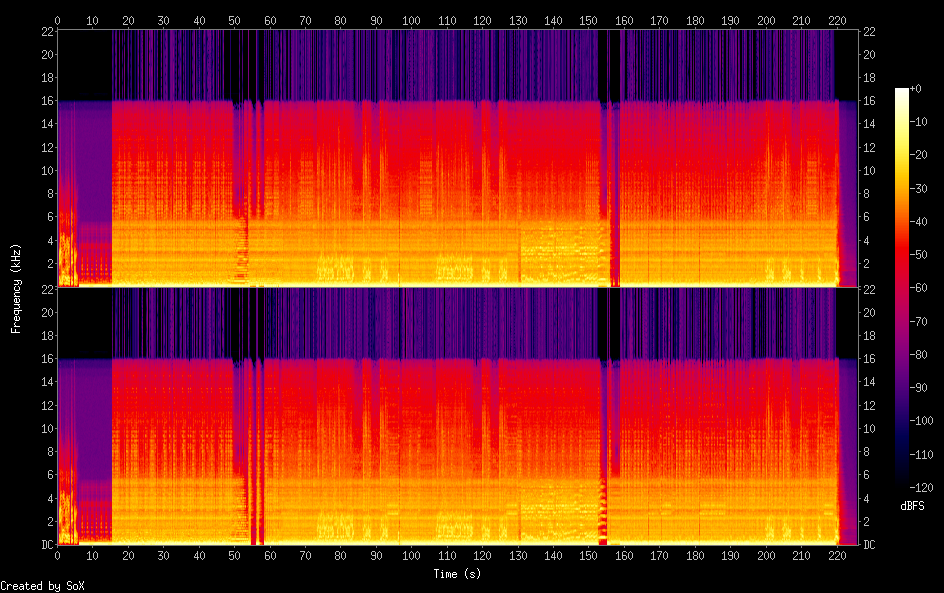944x593 pixels.
Task: Click the "Time (s)" axis title
Action: click(x=458, y=574)
